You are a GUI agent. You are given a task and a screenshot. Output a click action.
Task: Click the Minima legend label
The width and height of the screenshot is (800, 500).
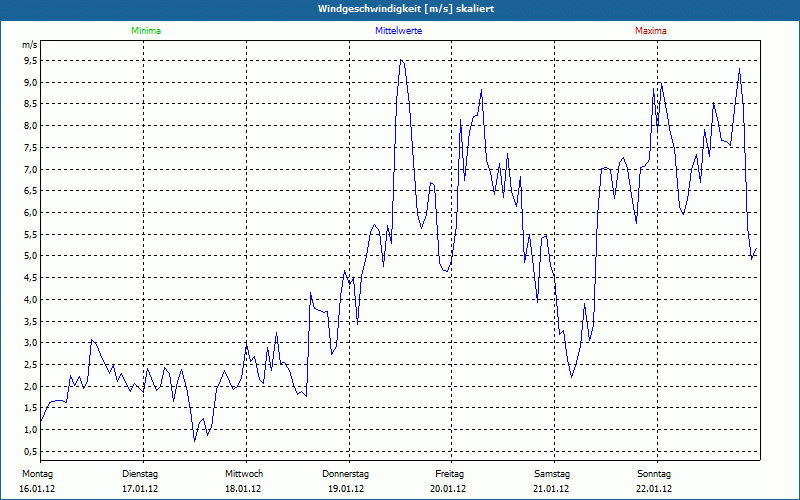[x=146, y=31]
